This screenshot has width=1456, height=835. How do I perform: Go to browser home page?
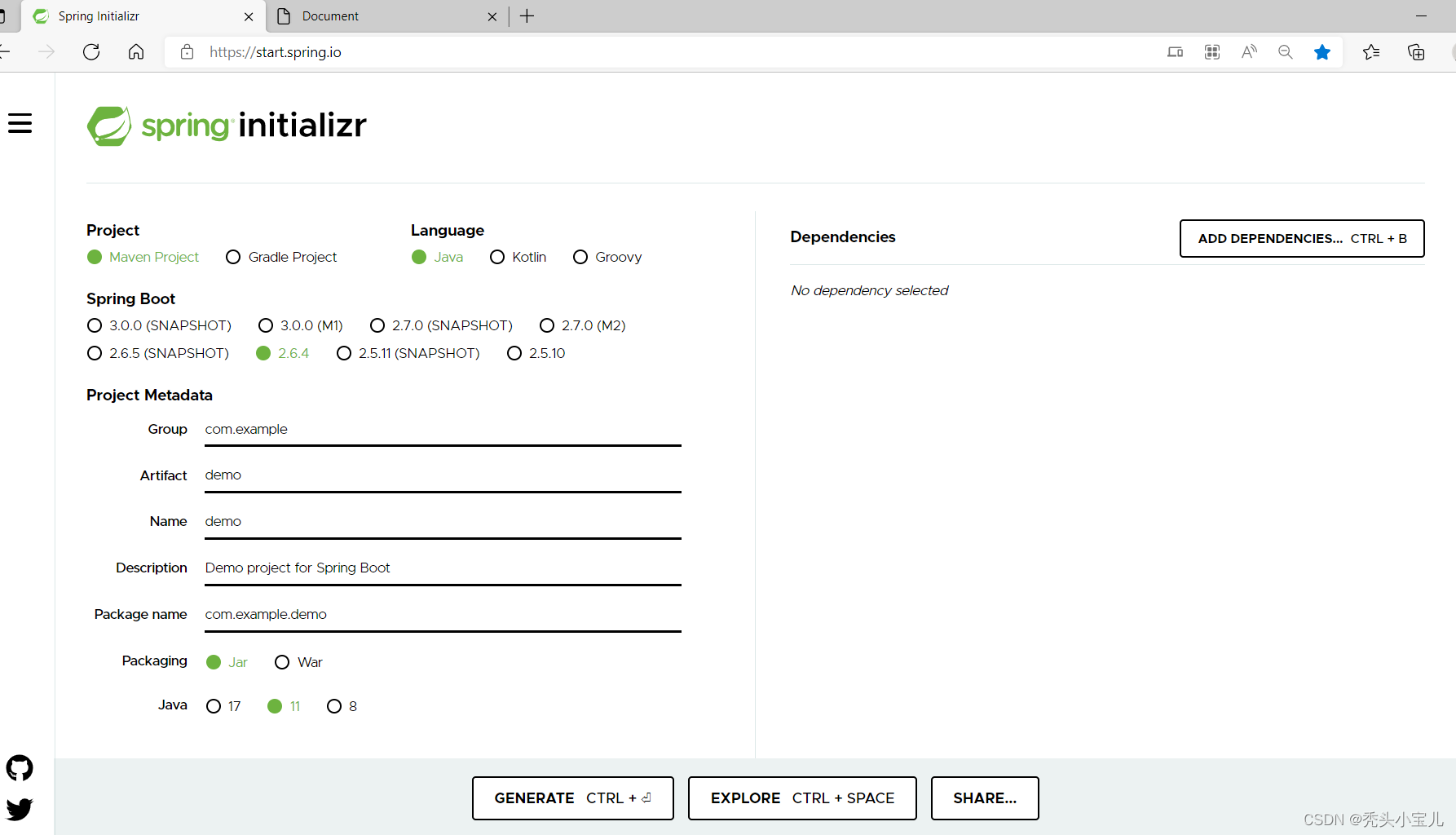tap(136, 52)
